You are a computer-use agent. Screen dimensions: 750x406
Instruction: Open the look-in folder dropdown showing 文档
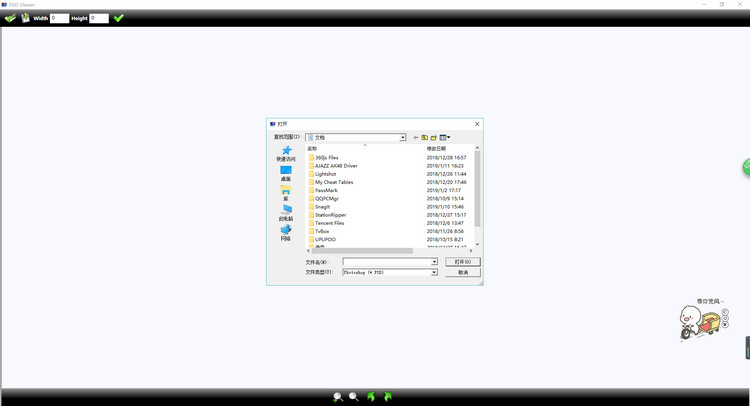pyautogui.click(x=356, y=137)
